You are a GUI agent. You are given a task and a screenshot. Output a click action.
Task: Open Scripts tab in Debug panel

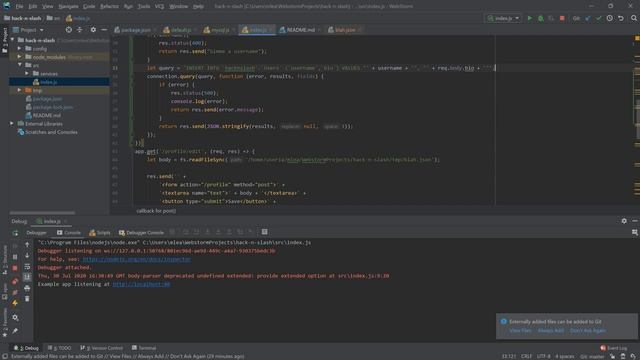[x=100, y=233]
